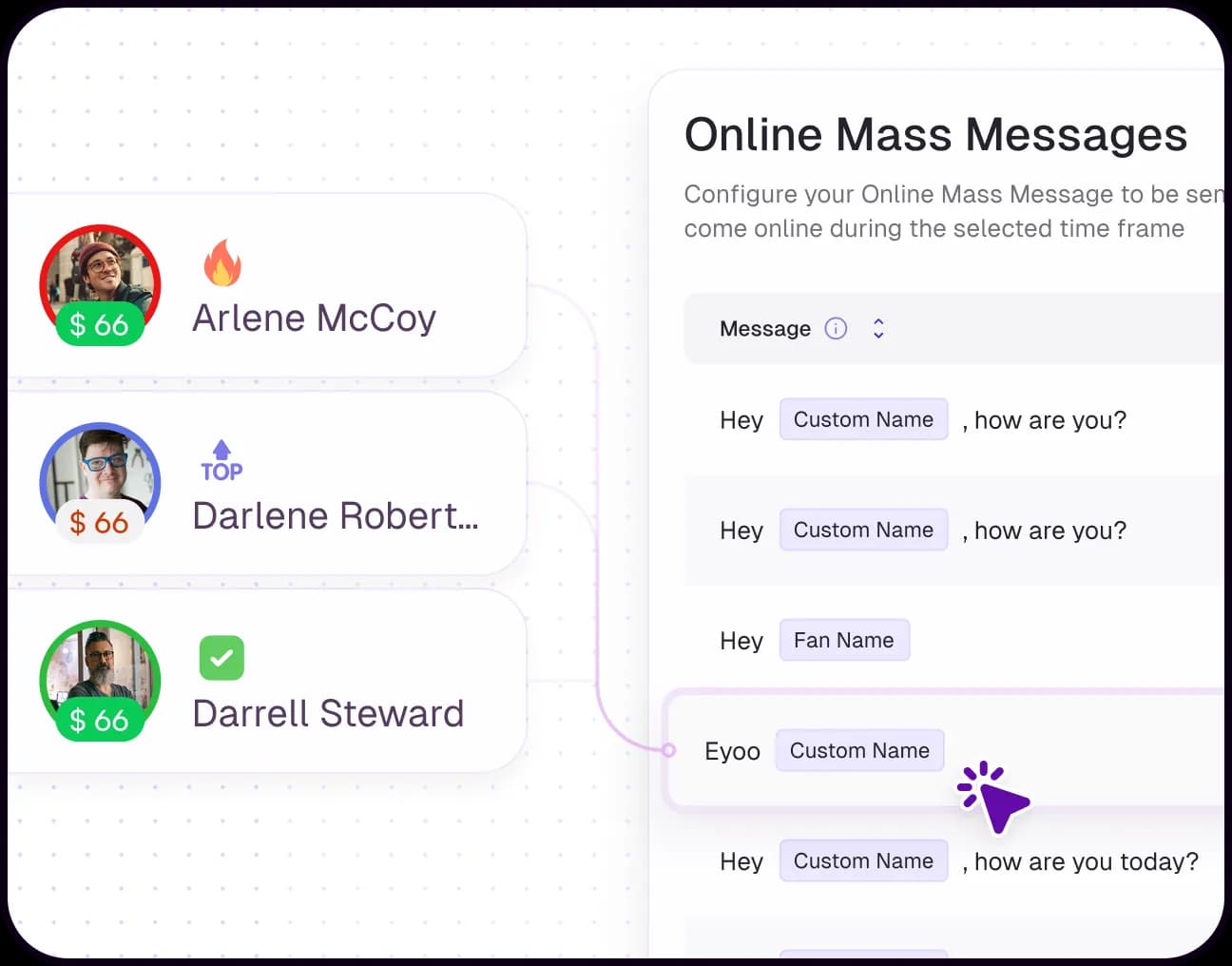Click the Online Mass Messages heading
Image resolution: width=1232 pixels, height=966 pixels.
click(935, 135)
